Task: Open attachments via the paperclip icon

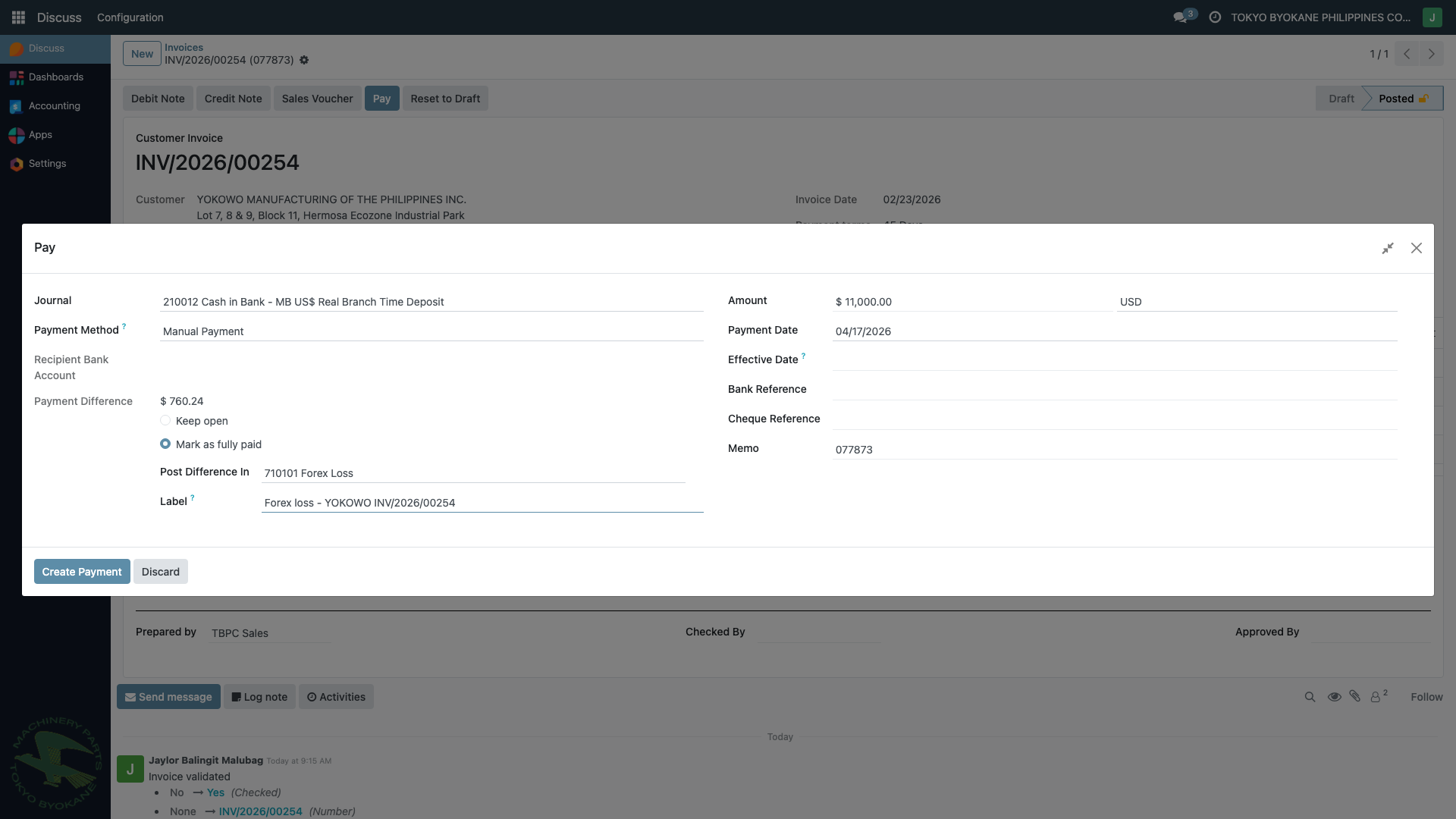Action: [1355, 696]
